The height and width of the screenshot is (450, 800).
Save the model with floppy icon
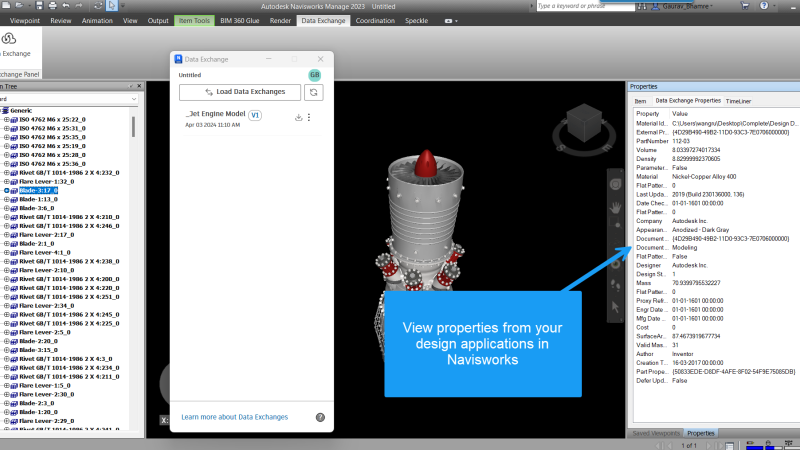39,6
